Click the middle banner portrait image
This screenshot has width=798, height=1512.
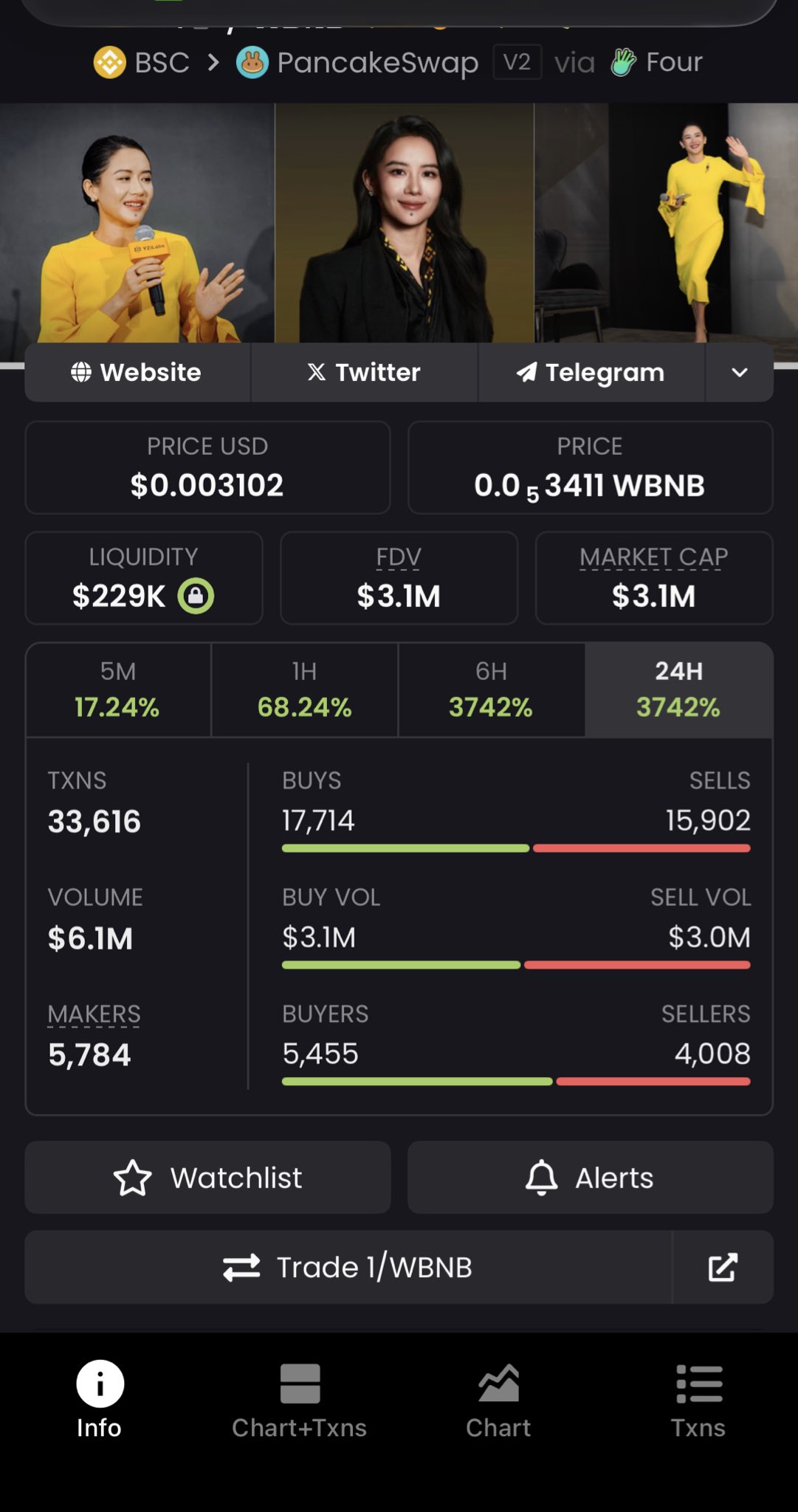point(405,221)
